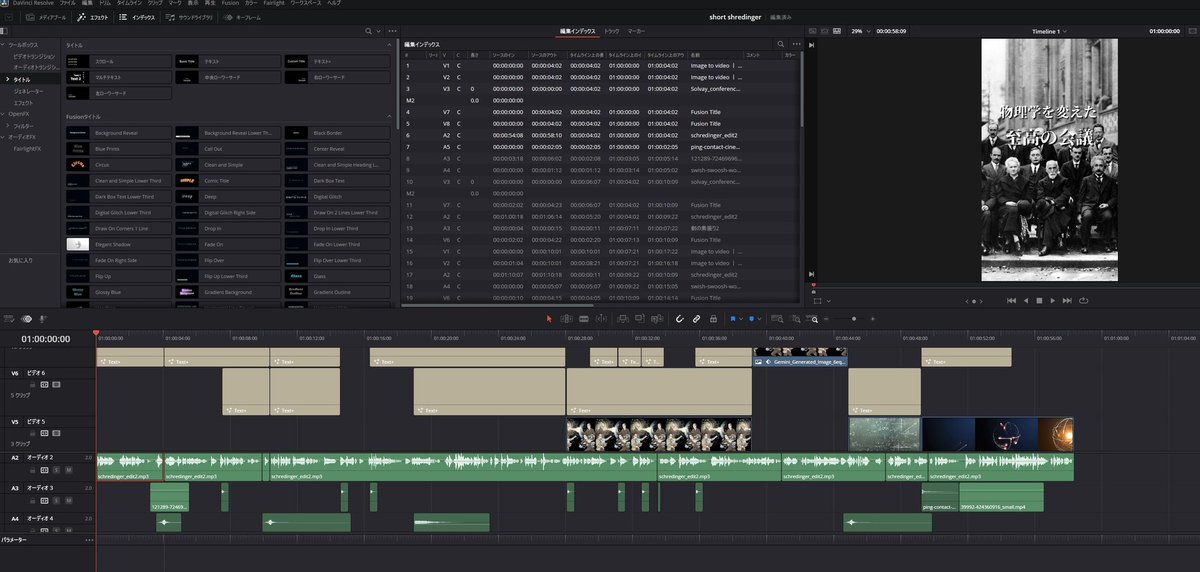Screen dimensions: 1200x572
Task: Click the red playhead on timeline ruler
Action: coord(96,334)
